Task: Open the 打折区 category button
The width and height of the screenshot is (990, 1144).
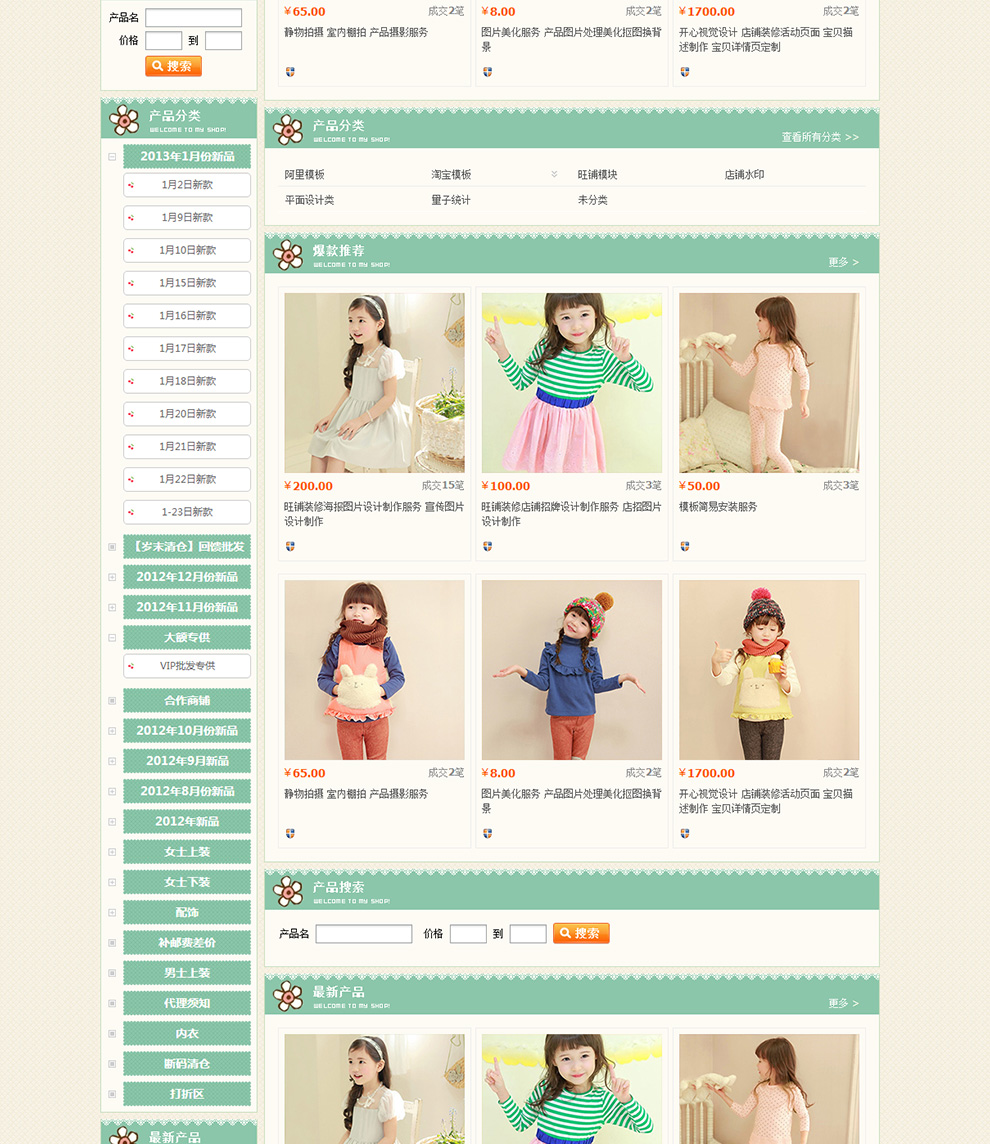Action: pyautogui.click(x=187, y=1094)
